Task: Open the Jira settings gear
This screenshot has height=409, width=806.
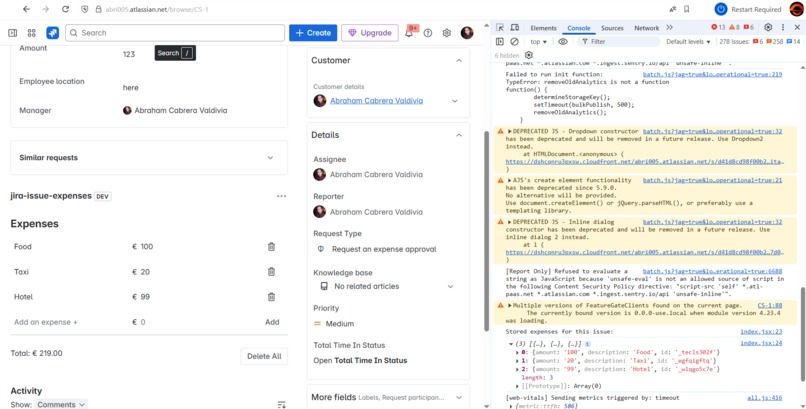Action: [x=447, y=33]
